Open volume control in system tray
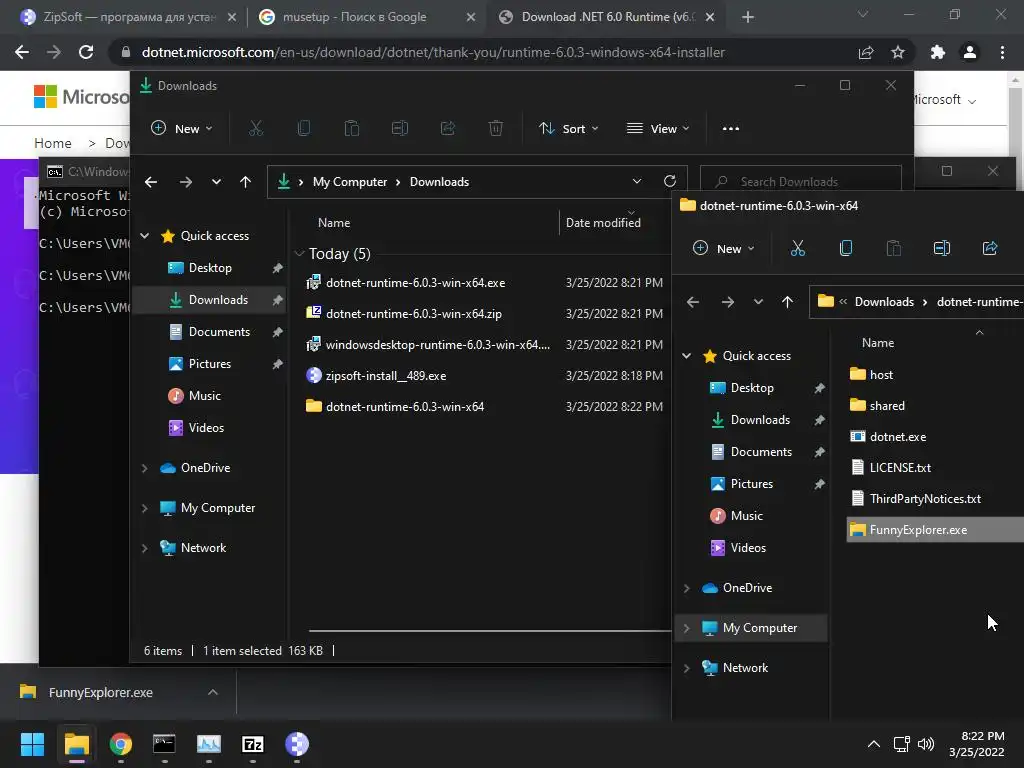The image size is (1024, 768). point(926,744)
